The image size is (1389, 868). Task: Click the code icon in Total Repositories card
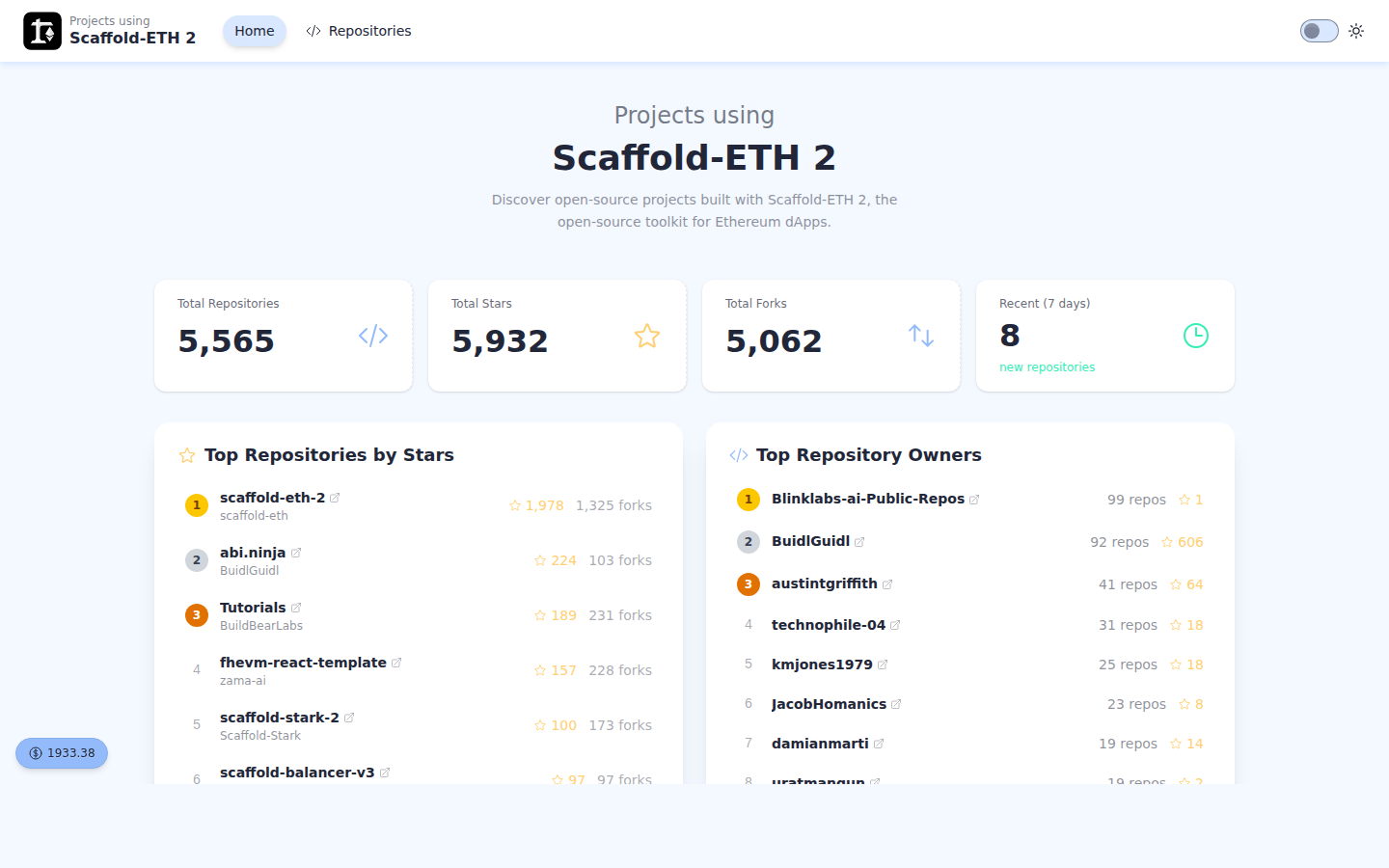tap(373, 336)
